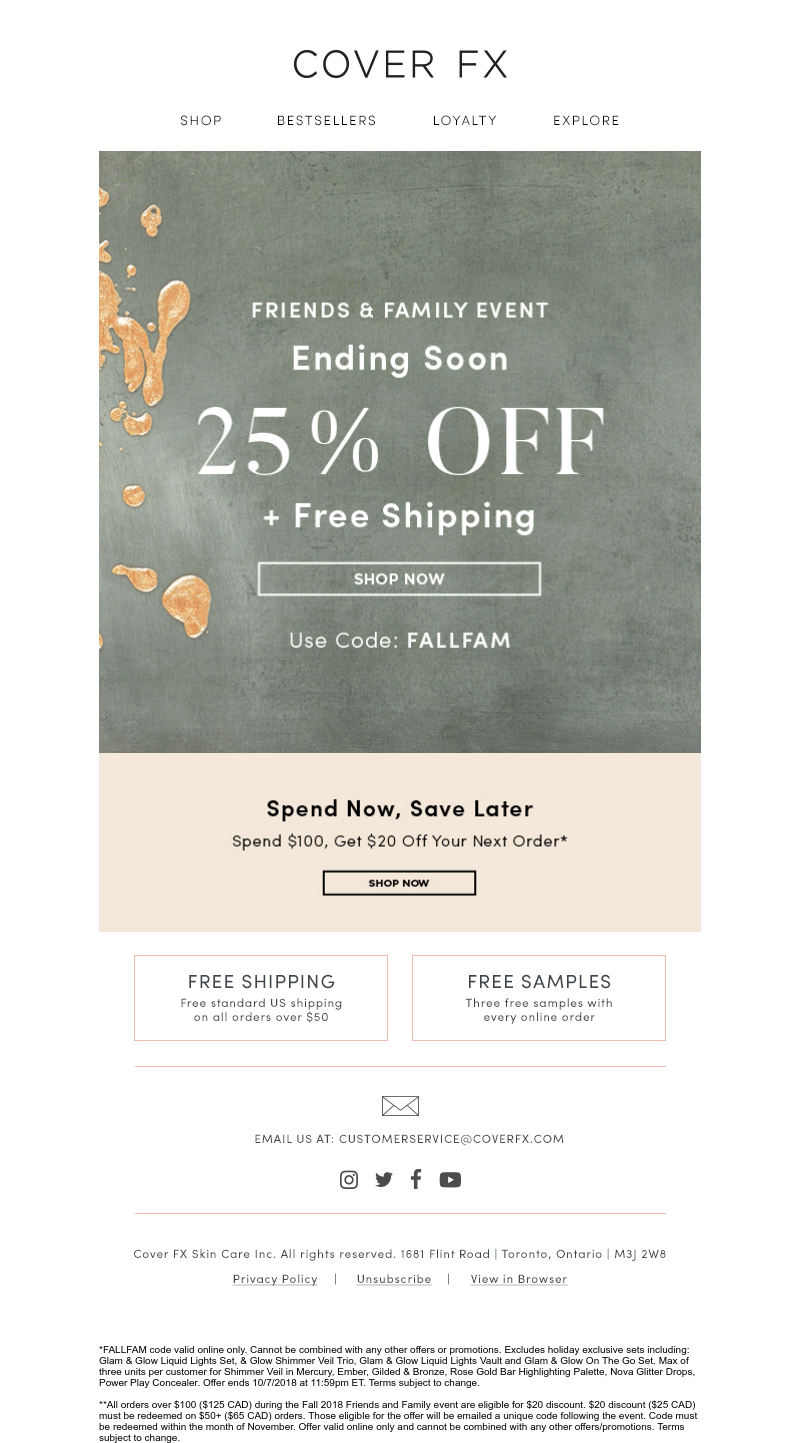The width and height of the screenshot is (800, 1443).
Task: Open the Loyalty navigation item
Action: pos(465,121)
